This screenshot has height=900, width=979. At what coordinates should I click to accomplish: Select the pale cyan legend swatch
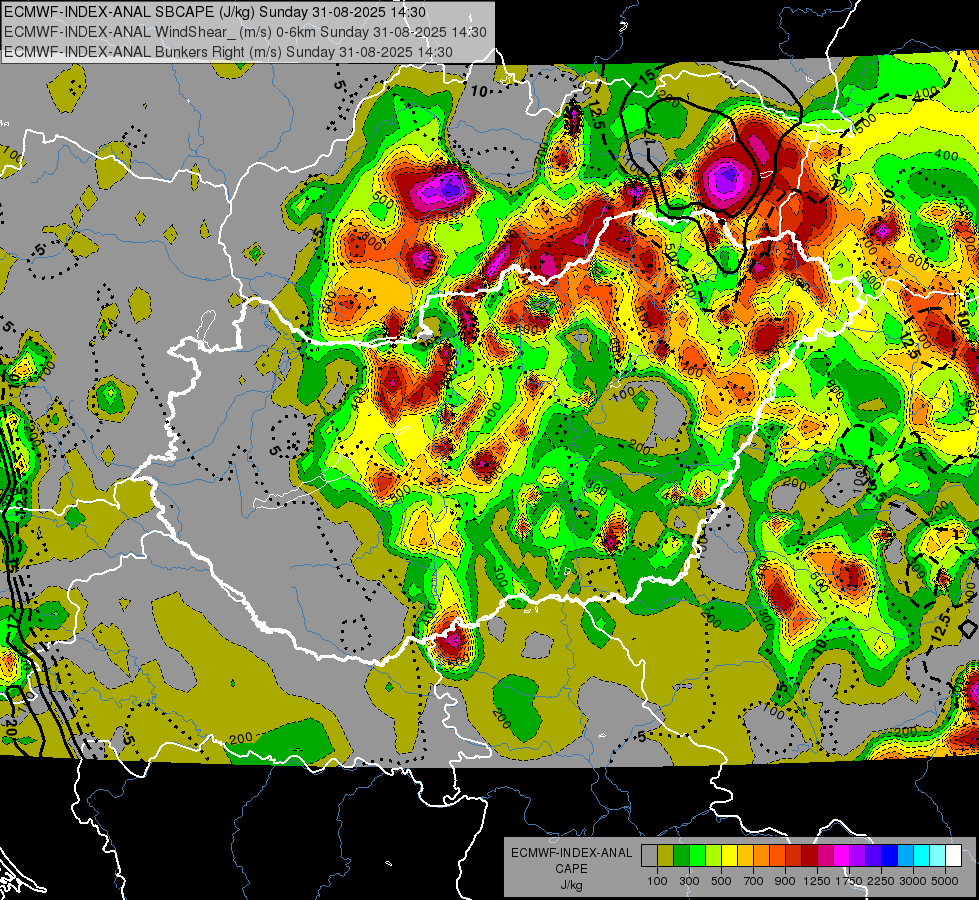tap(937, 856)
